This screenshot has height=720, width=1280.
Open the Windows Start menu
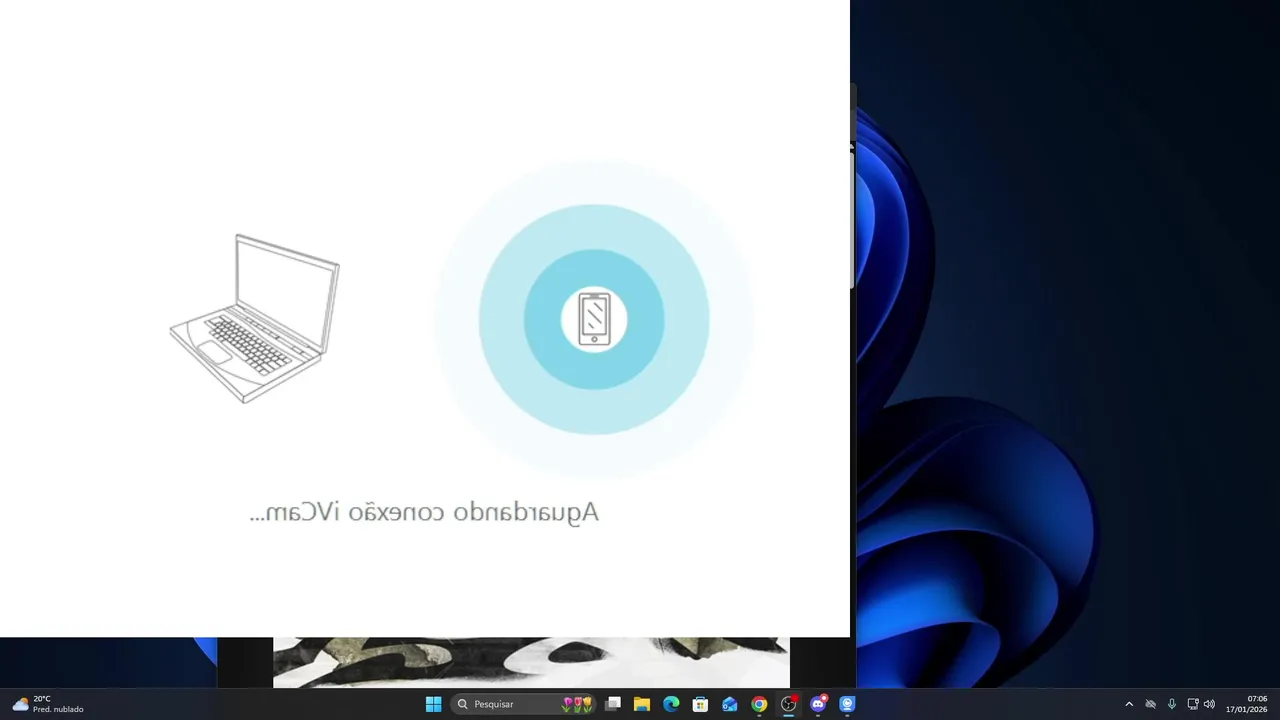pyautogui.click(x=433, y=704)
